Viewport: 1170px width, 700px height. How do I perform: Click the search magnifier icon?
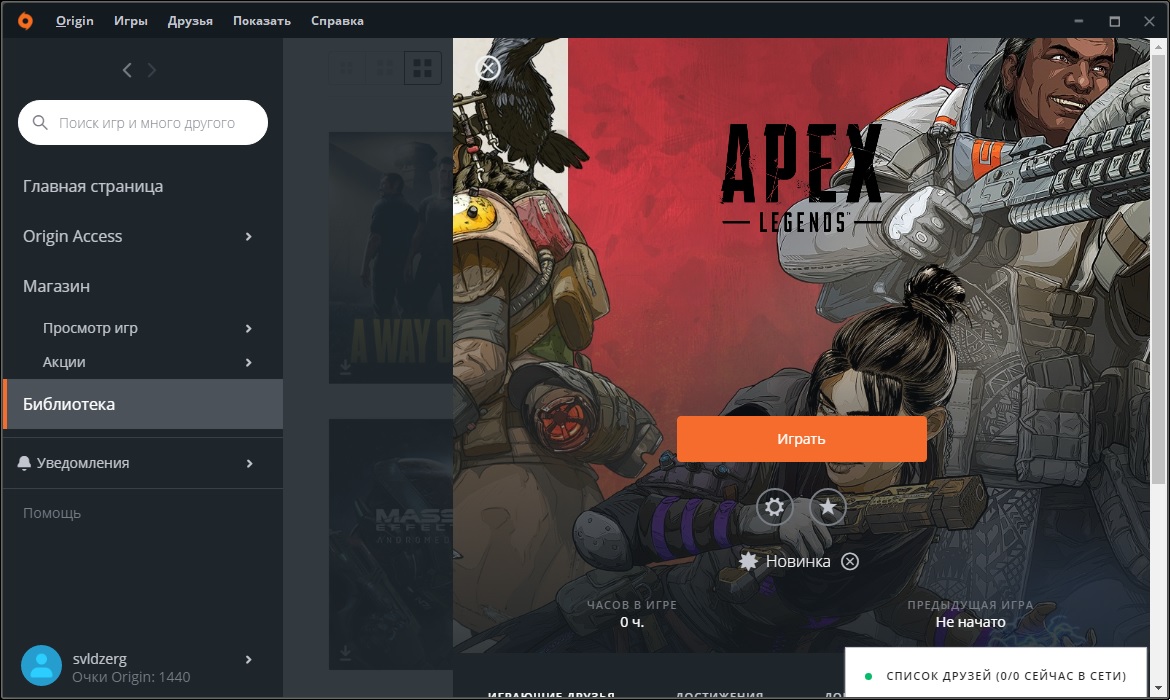[x=40, y=122]
